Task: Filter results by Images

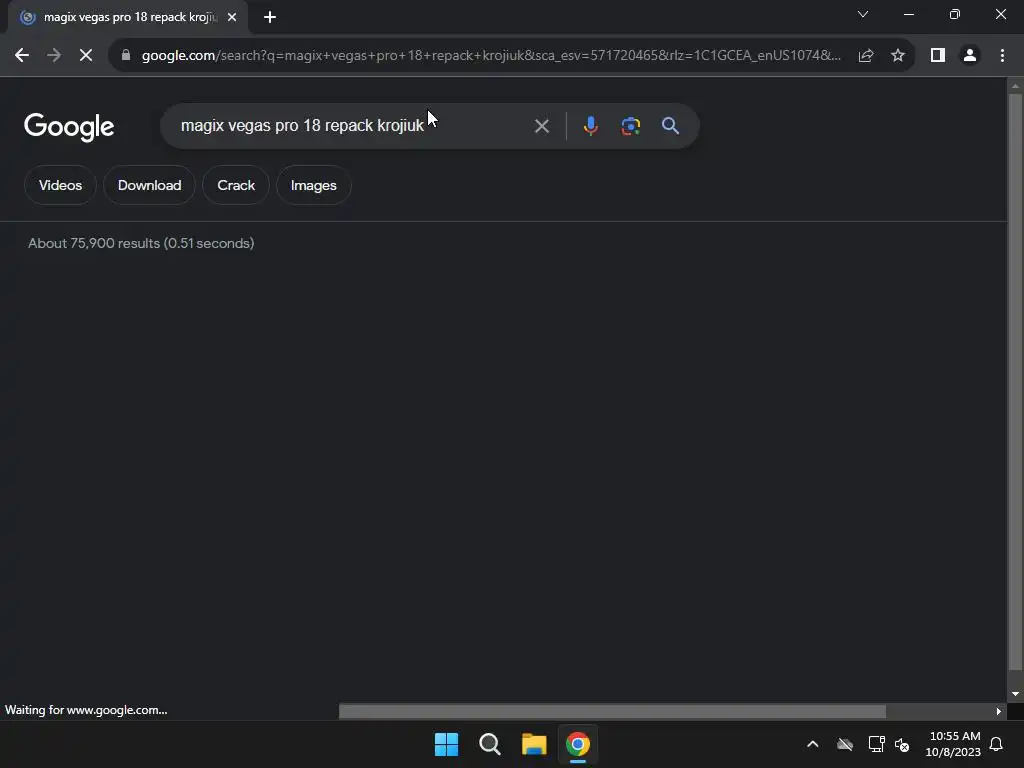Action: (313, 185)
